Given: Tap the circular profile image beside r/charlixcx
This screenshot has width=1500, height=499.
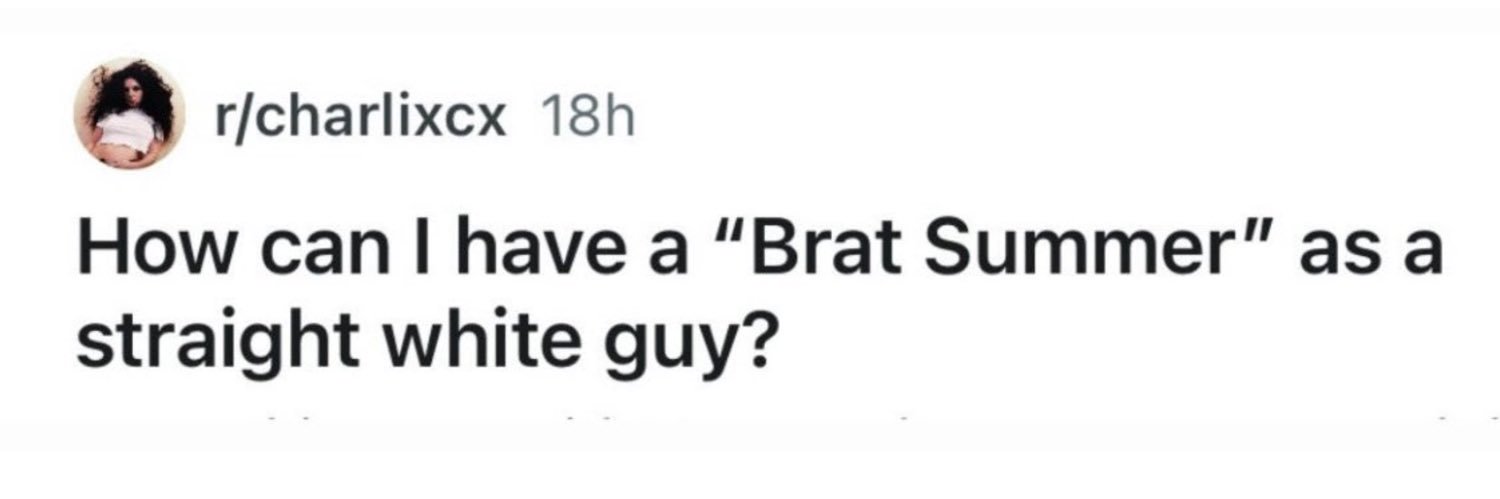Looking at the screenshot, I should [132, 113].
